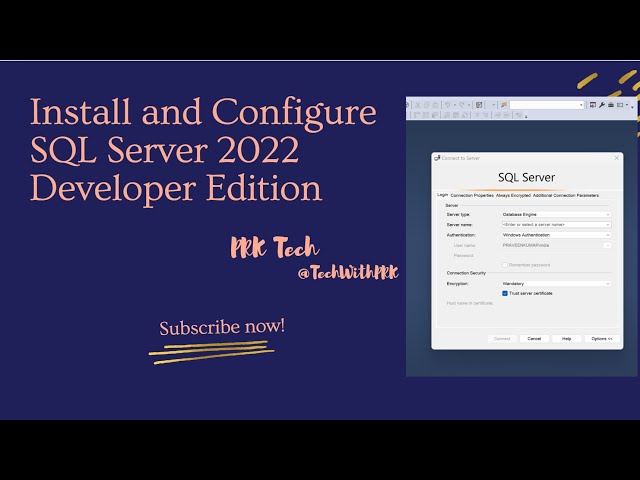Open the second toolbar row overflow arrow
Viewport: 640px width, 480px height.
pos(526,117)
